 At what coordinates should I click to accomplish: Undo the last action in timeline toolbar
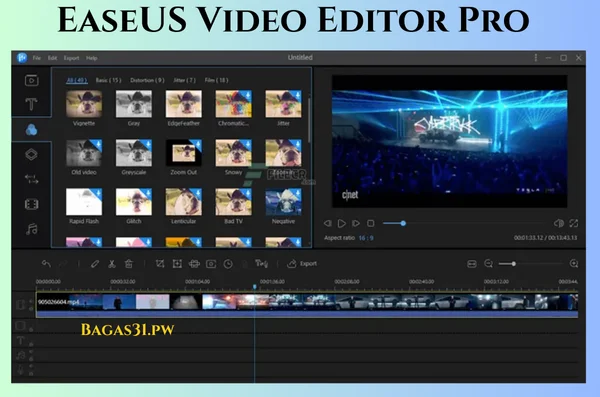pyautogui.click(x=46, y=263)
